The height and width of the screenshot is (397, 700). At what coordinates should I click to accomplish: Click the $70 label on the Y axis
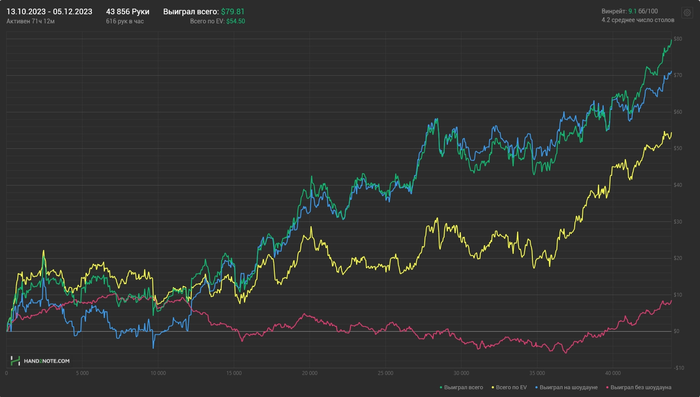click(x=678, y=75)
